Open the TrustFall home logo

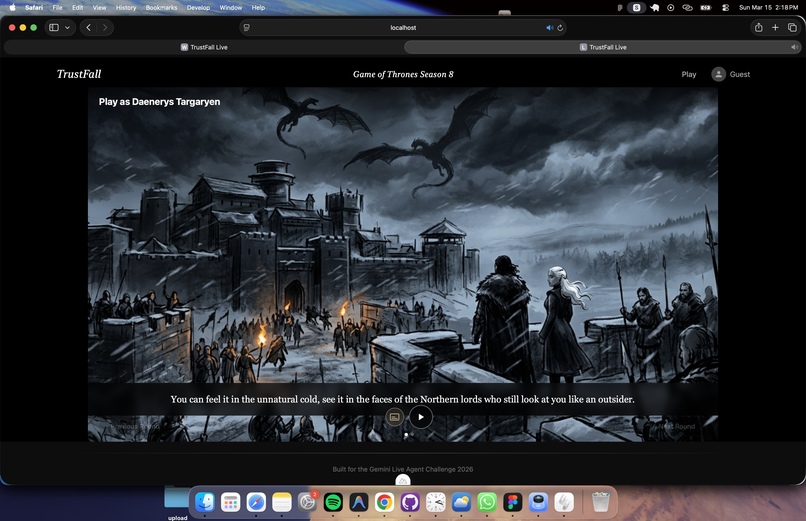79,74
